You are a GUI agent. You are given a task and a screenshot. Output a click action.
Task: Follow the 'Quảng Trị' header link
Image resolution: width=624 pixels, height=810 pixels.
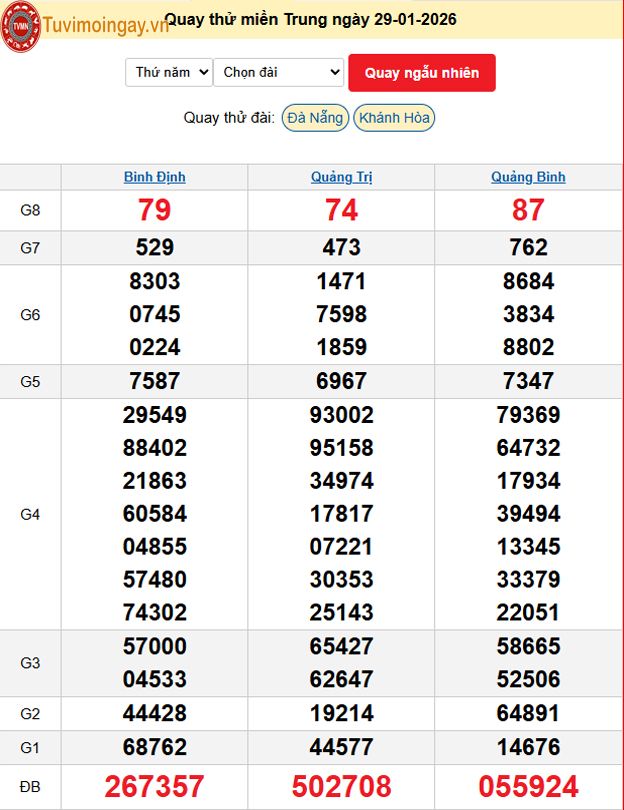tap(341, 177)
